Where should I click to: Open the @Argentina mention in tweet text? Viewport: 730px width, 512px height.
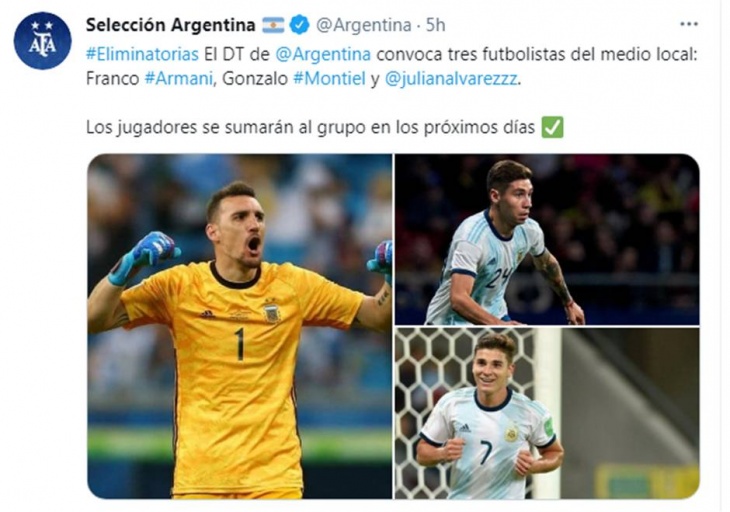click(x=323, y=54)
